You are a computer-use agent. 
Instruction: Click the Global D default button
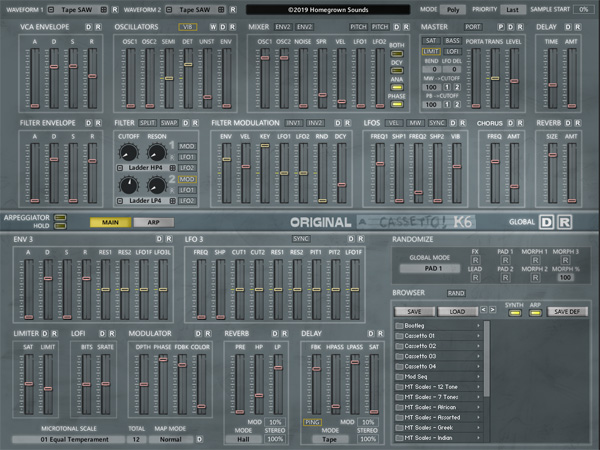click(546, 222)
